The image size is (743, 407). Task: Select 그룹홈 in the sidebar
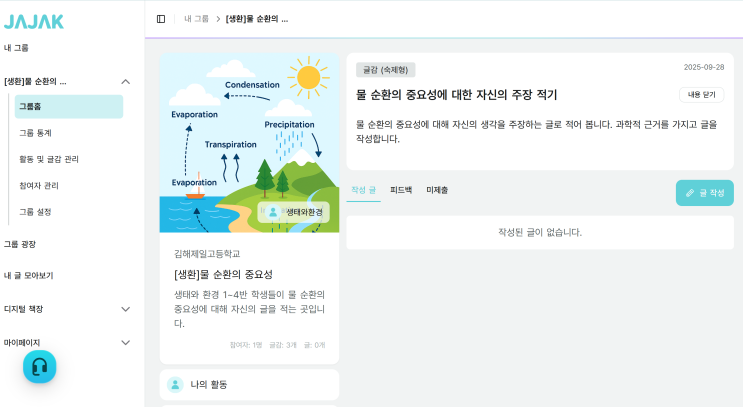pos(69,107)
